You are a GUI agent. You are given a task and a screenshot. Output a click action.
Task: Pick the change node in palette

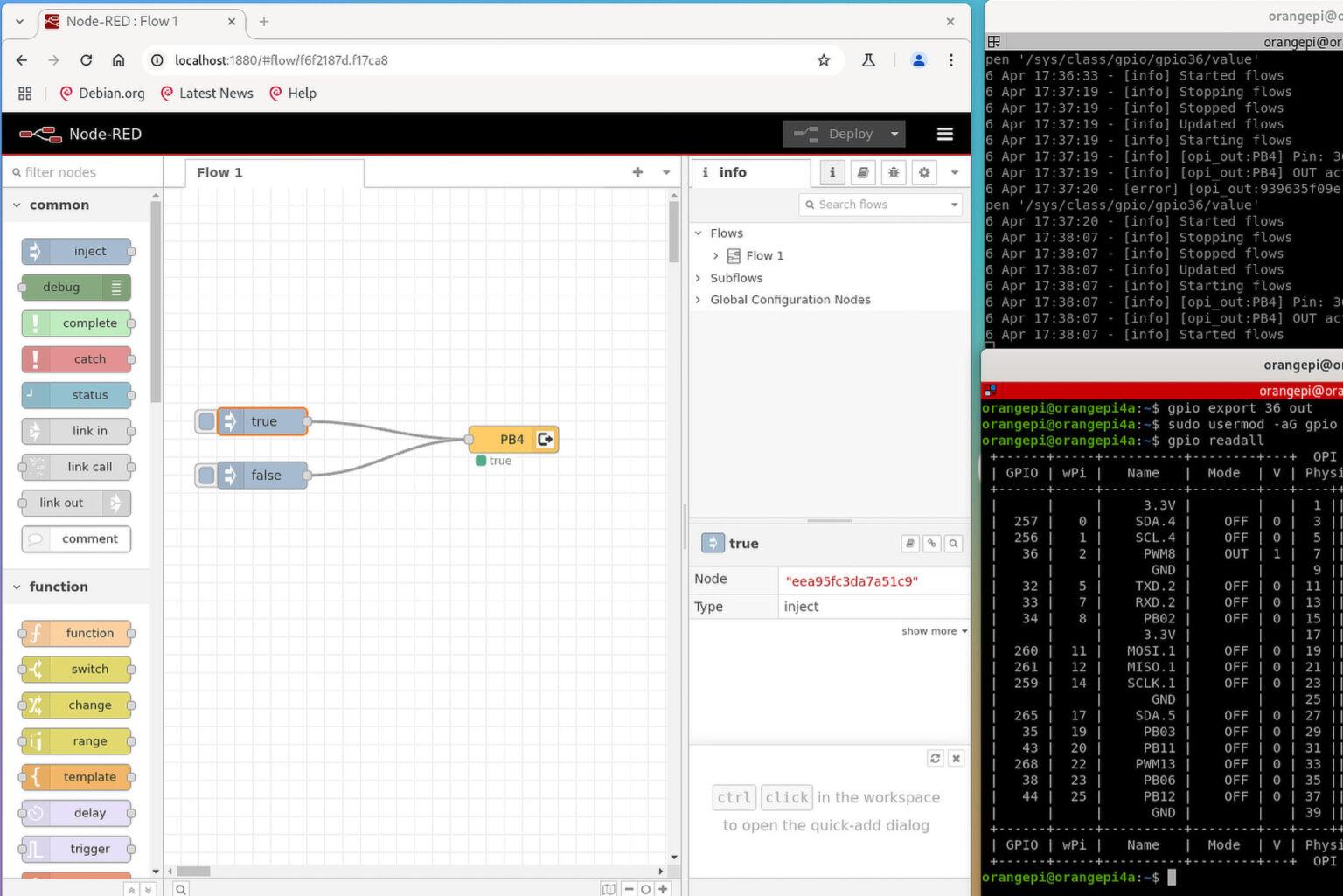[77, 705]
